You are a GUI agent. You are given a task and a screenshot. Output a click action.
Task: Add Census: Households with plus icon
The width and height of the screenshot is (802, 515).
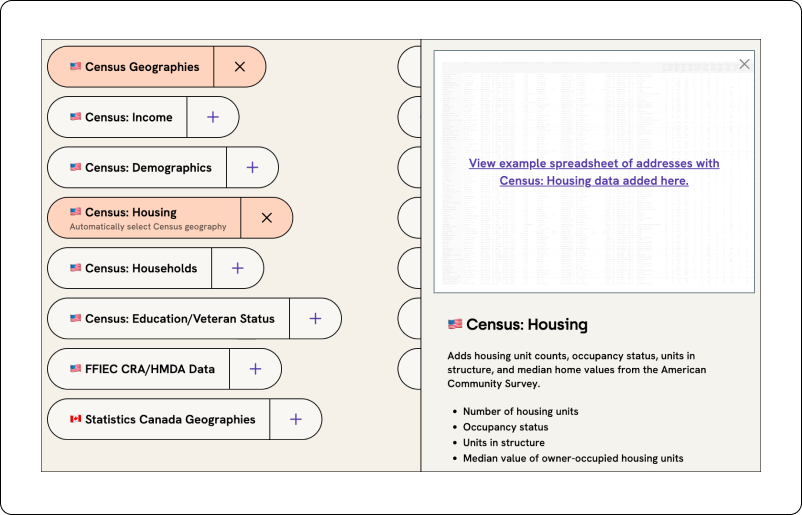point(237,268)
